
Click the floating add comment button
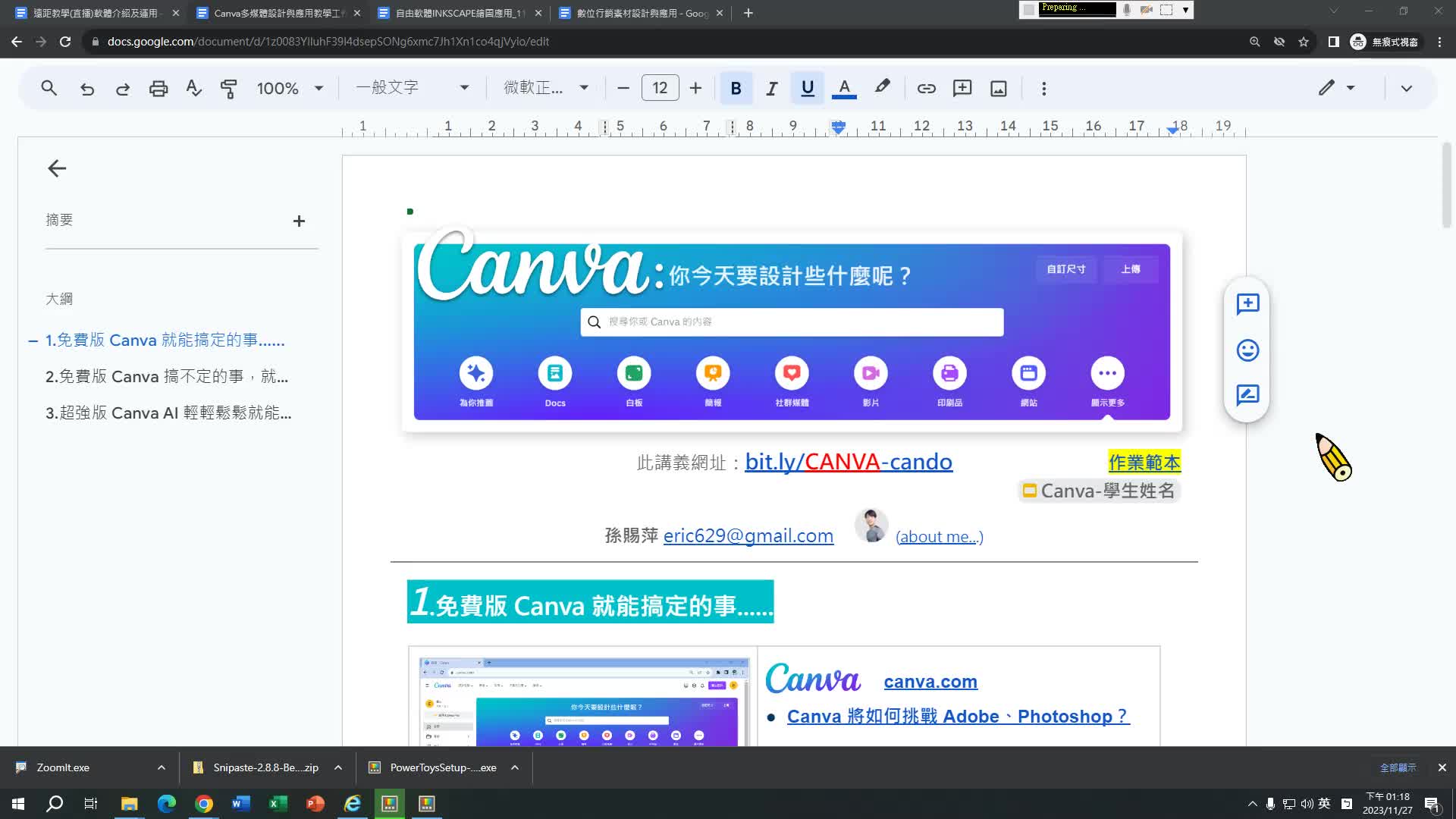[1247, 304]
